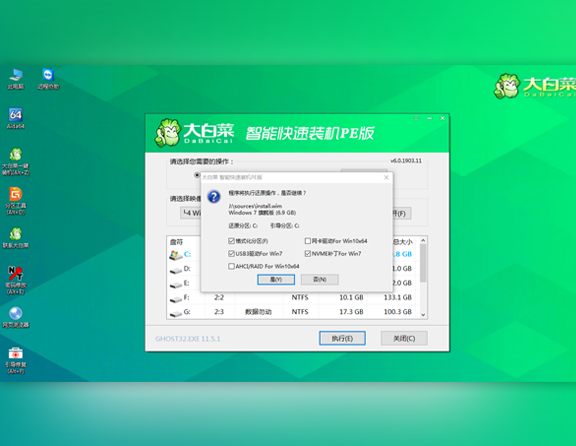Image resolution: width=576 pixels, height=446 pixels.
Task: Confirm restore with the 是(Y) button
Action: click(x=276, y=280)
